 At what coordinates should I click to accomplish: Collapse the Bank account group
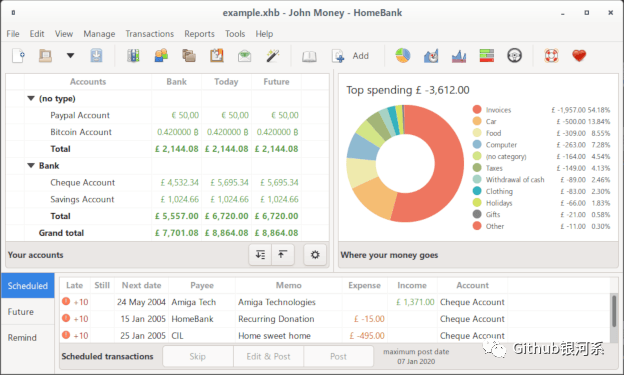[x=31, y=166]
